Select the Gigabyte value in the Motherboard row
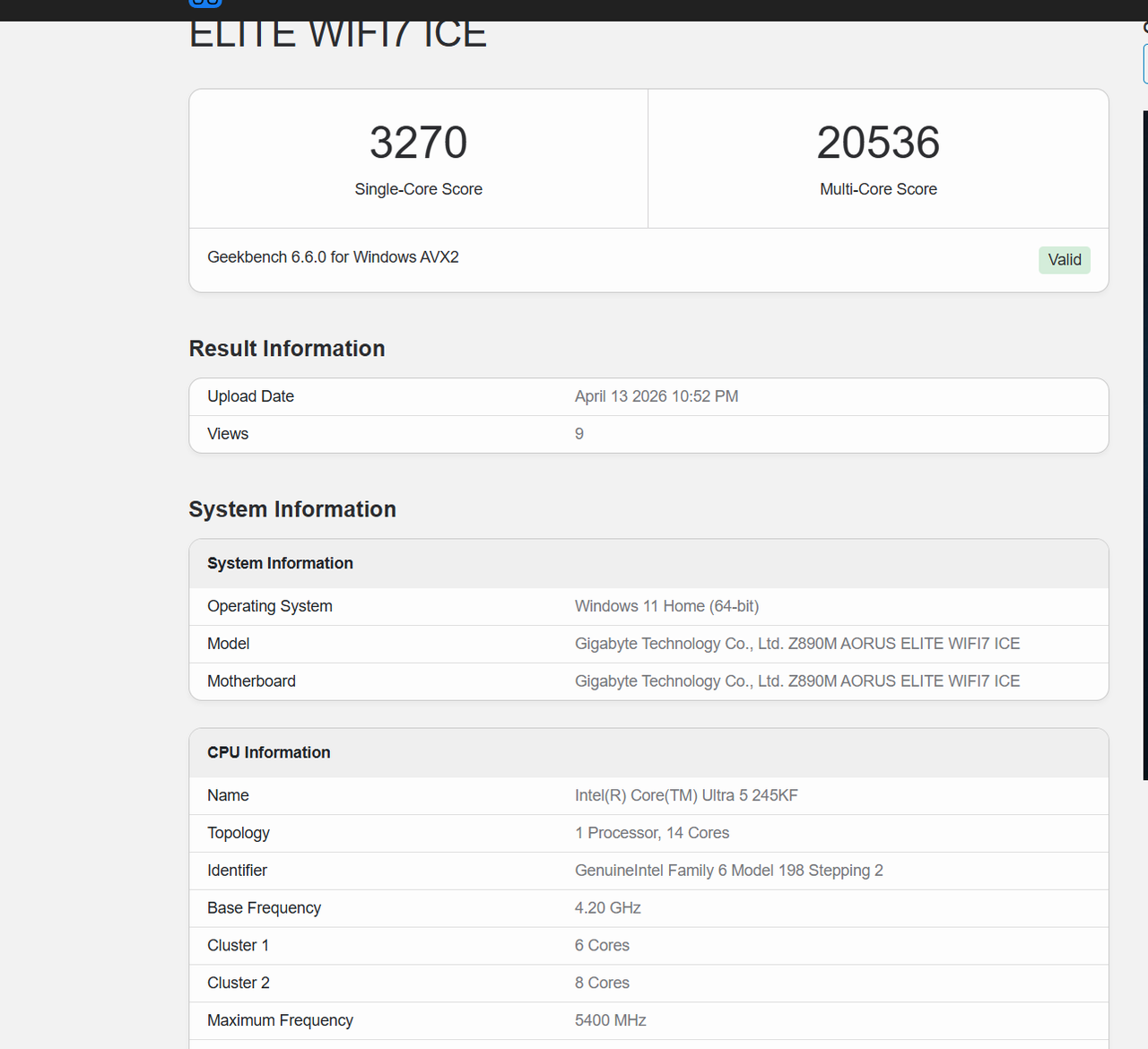The height and width of the screenshot is (1049, 1148). (x=797, y=681)
